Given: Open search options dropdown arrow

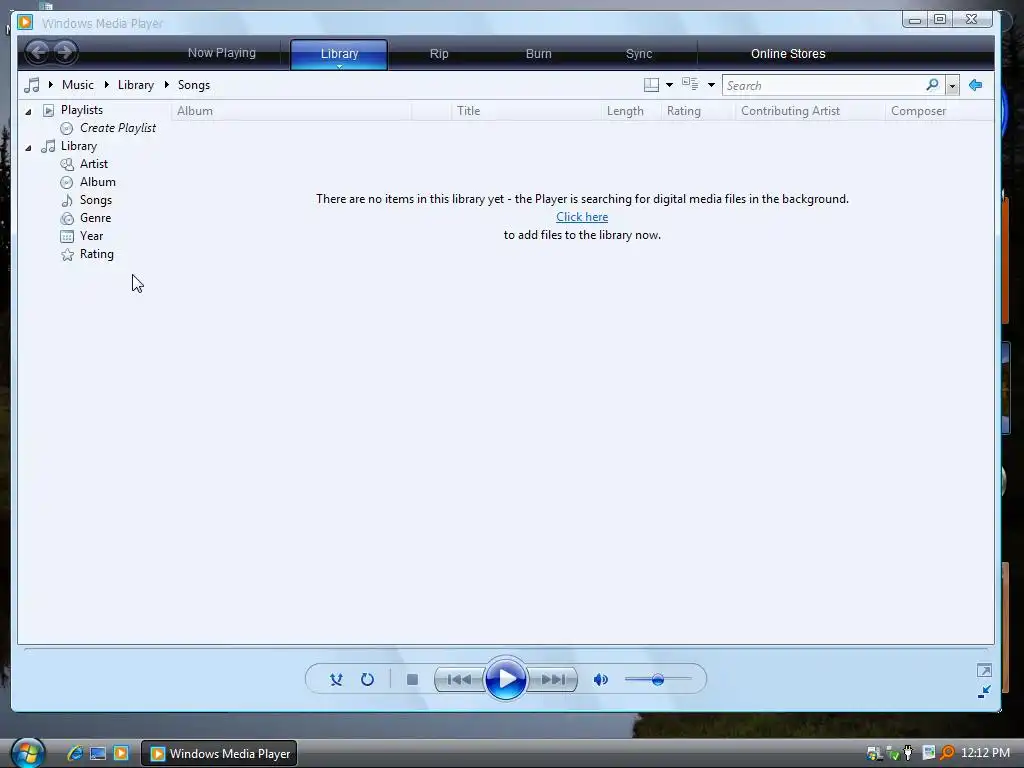Looking at the screenshot, I should coord(952,86).
